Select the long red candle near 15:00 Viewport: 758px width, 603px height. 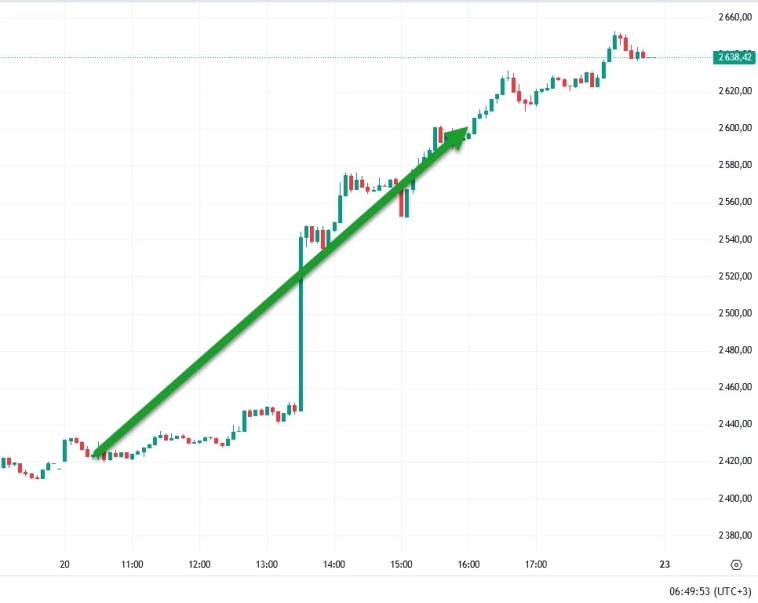coord(402,200)
